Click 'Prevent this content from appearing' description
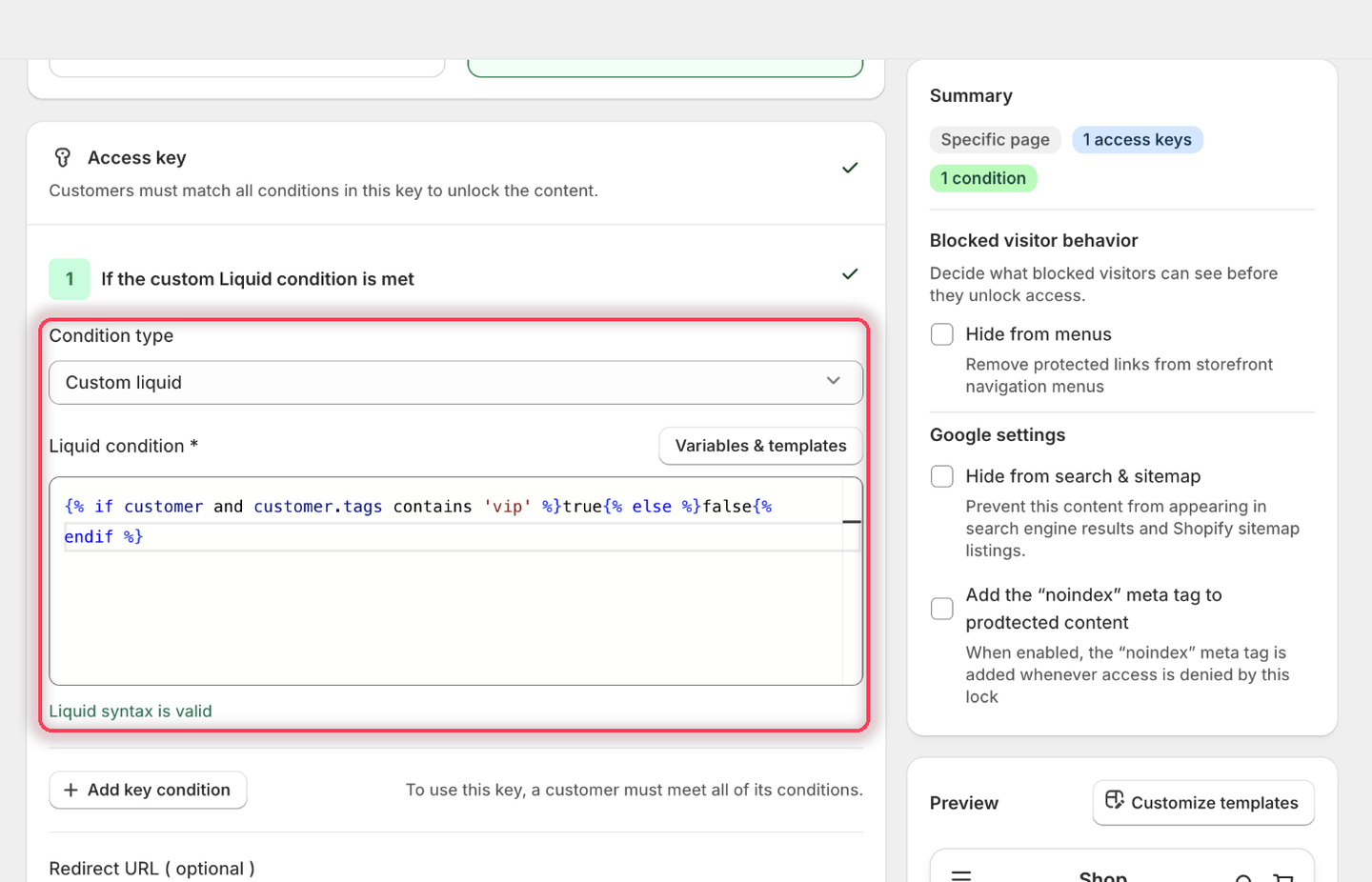 (1133, 529)
